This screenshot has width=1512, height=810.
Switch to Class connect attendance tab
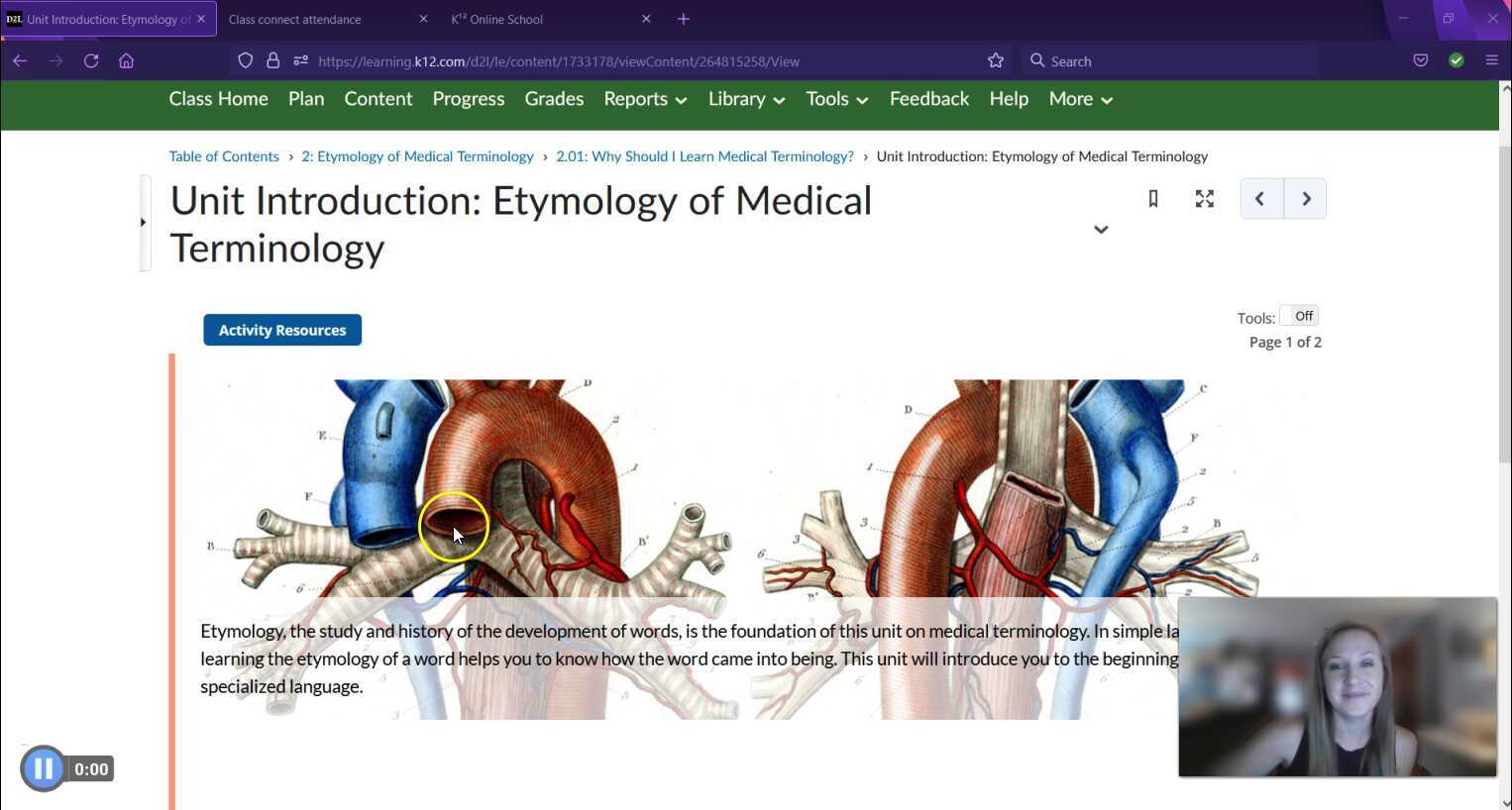pyautogui.click(x=295, y=19)
